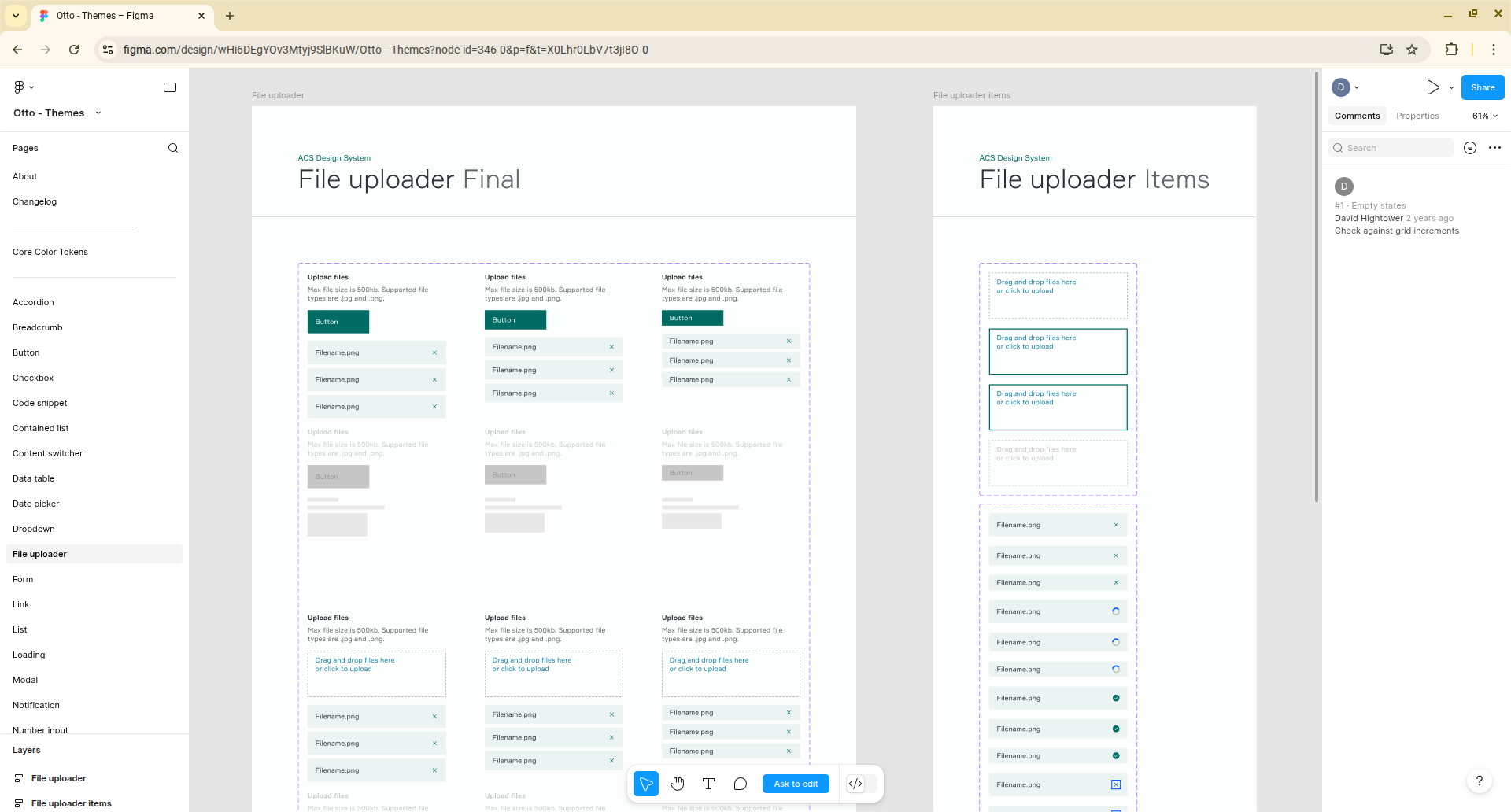The image size is (1511, 812).
Task: Open comment filter options icon
Action: pyautogui.click(x=1469, y=148)
